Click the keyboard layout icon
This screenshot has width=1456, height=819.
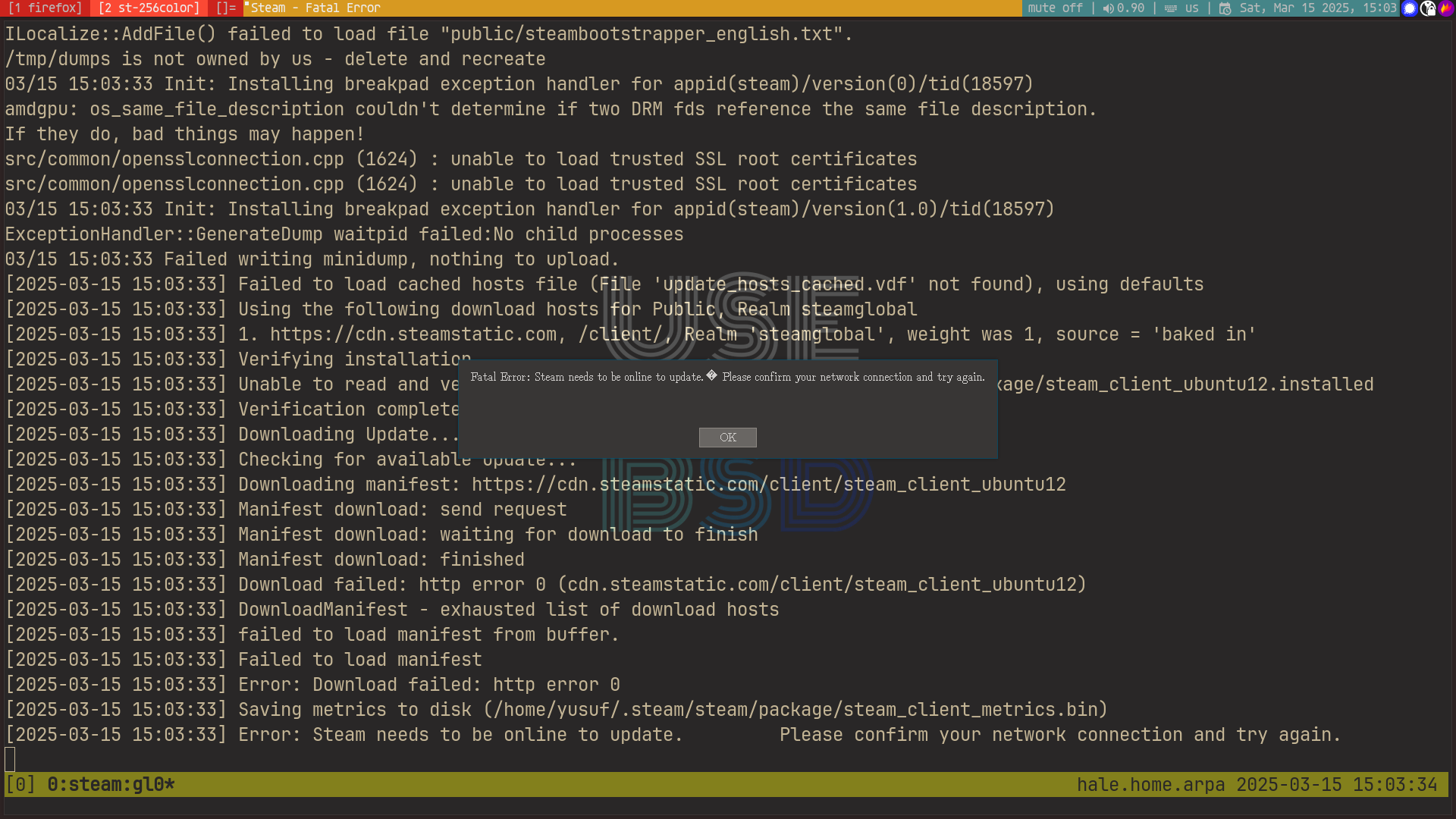[x=1171, y=8]
